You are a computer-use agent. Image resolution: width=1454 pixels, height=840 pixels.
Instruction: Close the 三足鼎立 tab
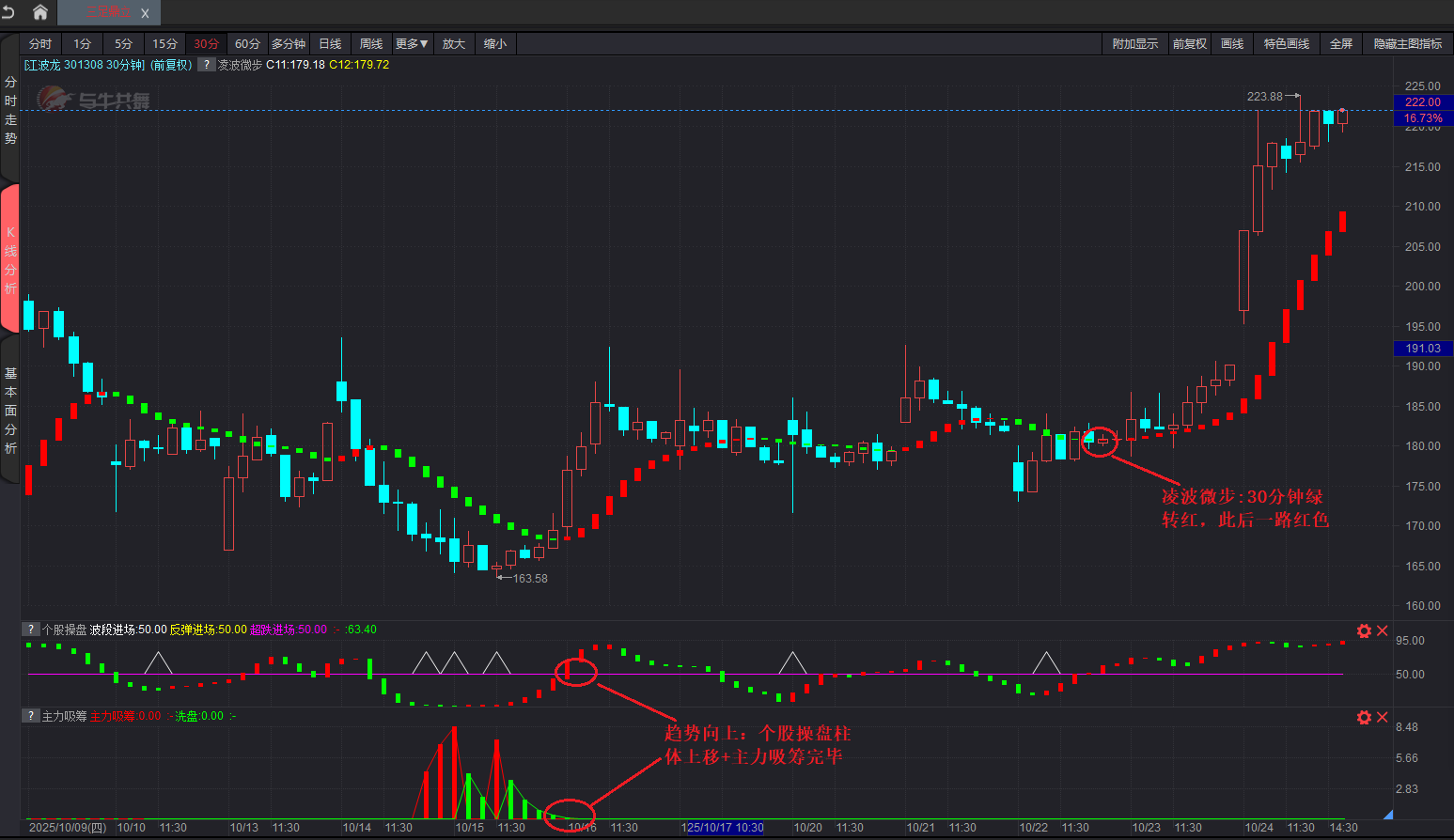click(x=145, y=13)
